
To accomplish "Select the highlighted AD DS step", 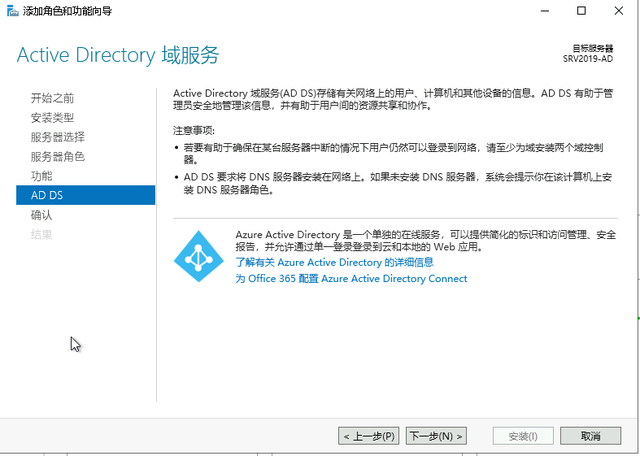I will pos(86,195).
